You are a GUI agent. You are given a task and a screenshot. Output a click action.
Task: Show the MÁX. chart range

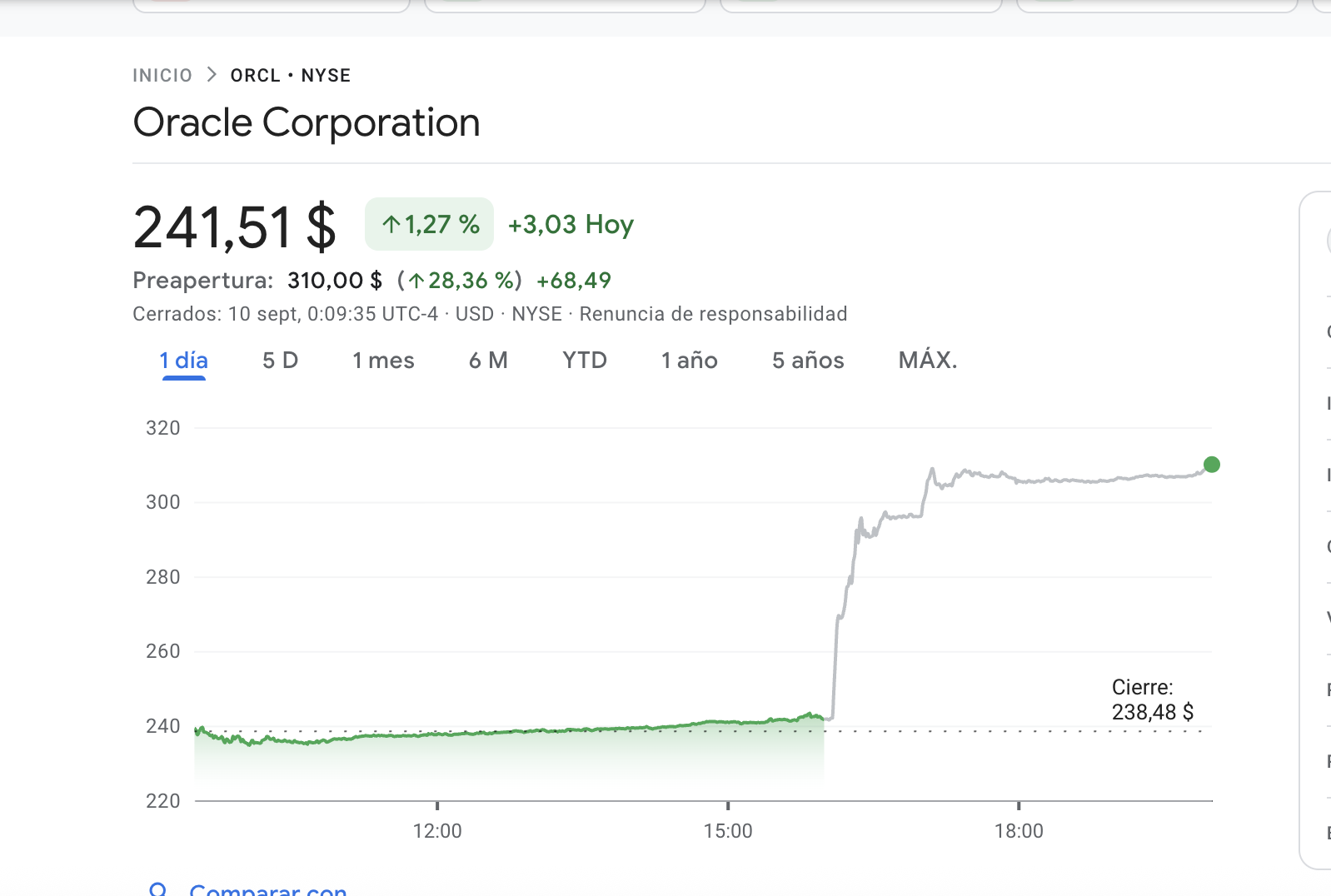pos(928,360)
